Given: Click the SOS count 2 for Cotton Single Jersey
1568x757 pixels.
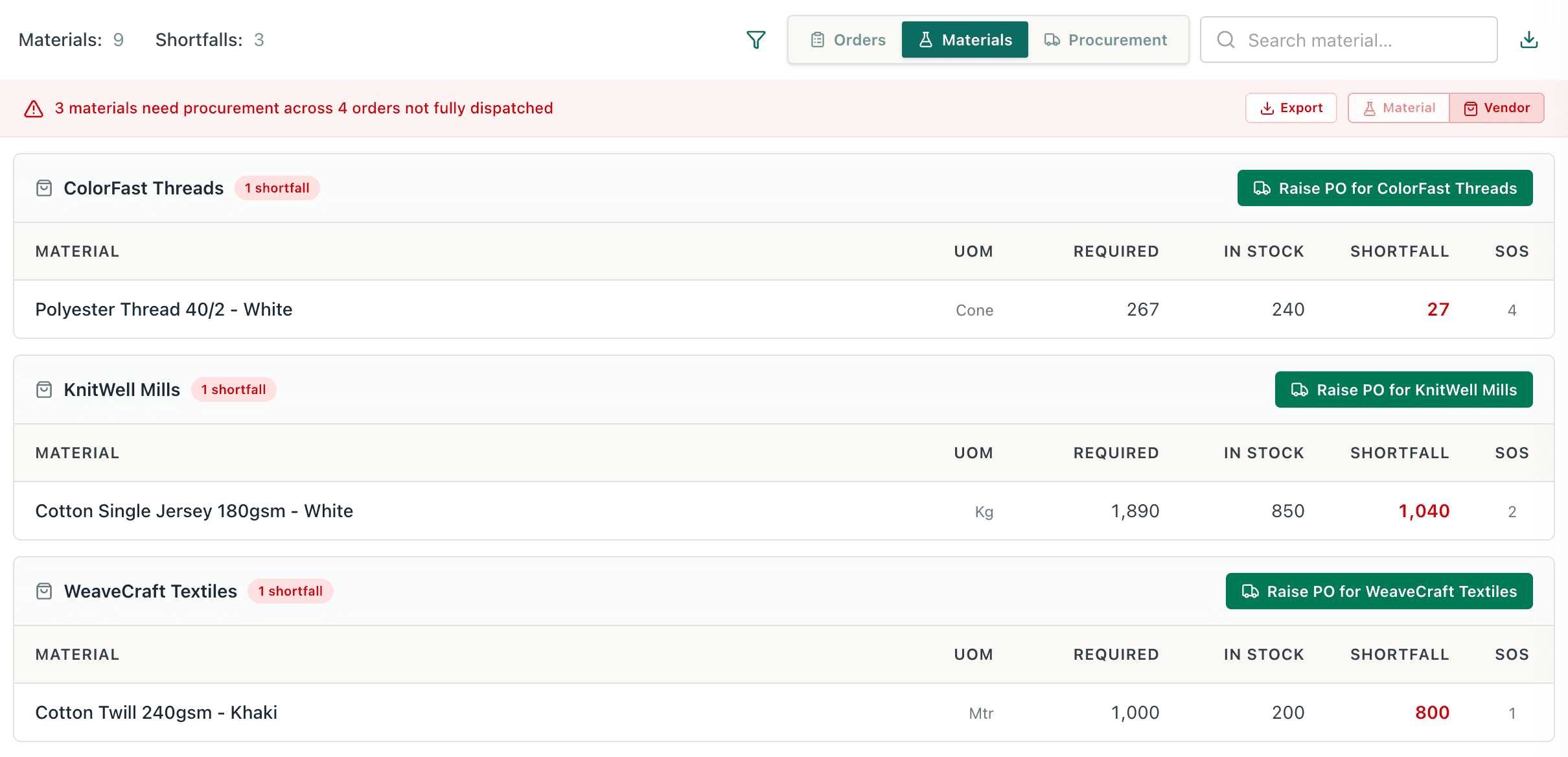Looking at the screenshot, I should click(1512, 512).
